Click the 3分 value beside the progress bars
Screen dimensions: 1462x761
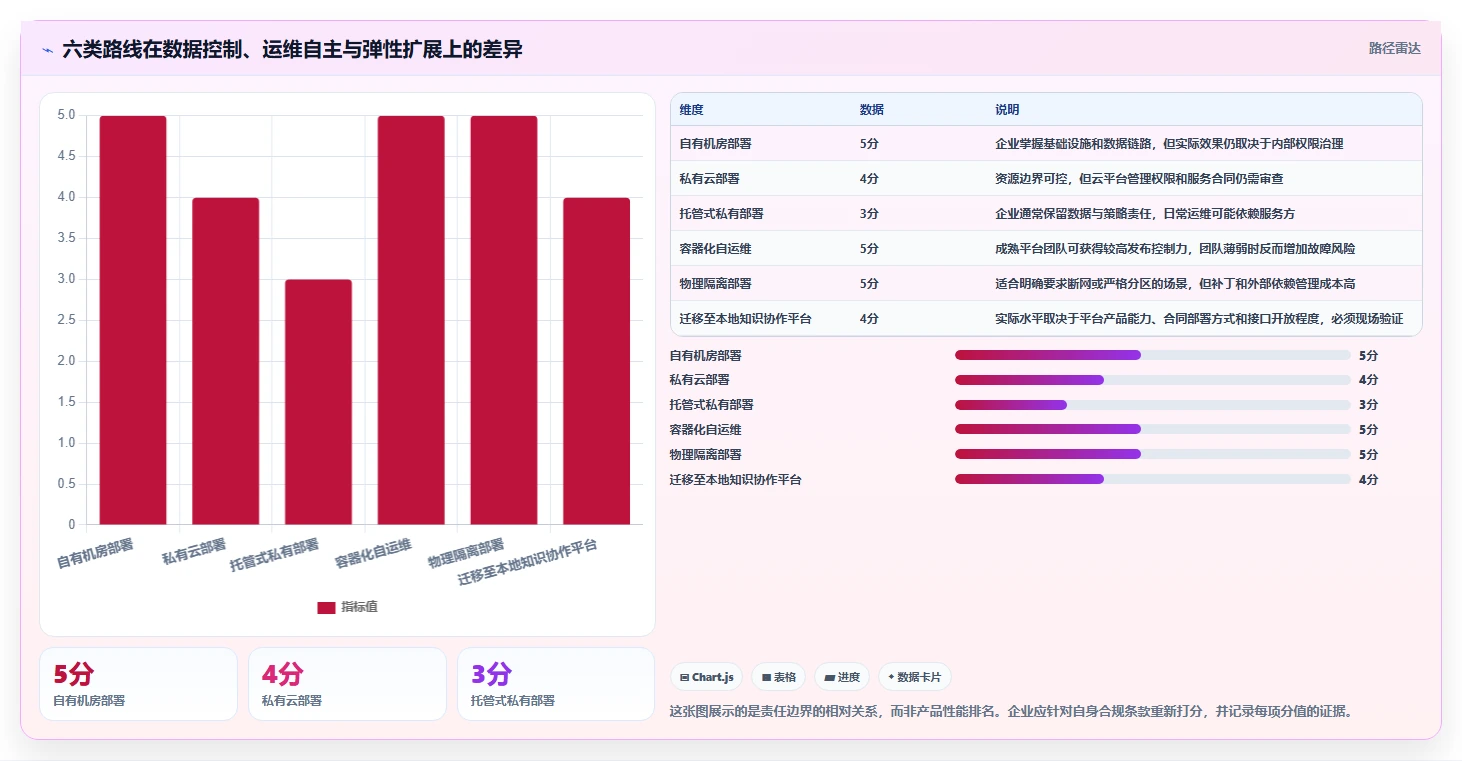coord(1368,405)
